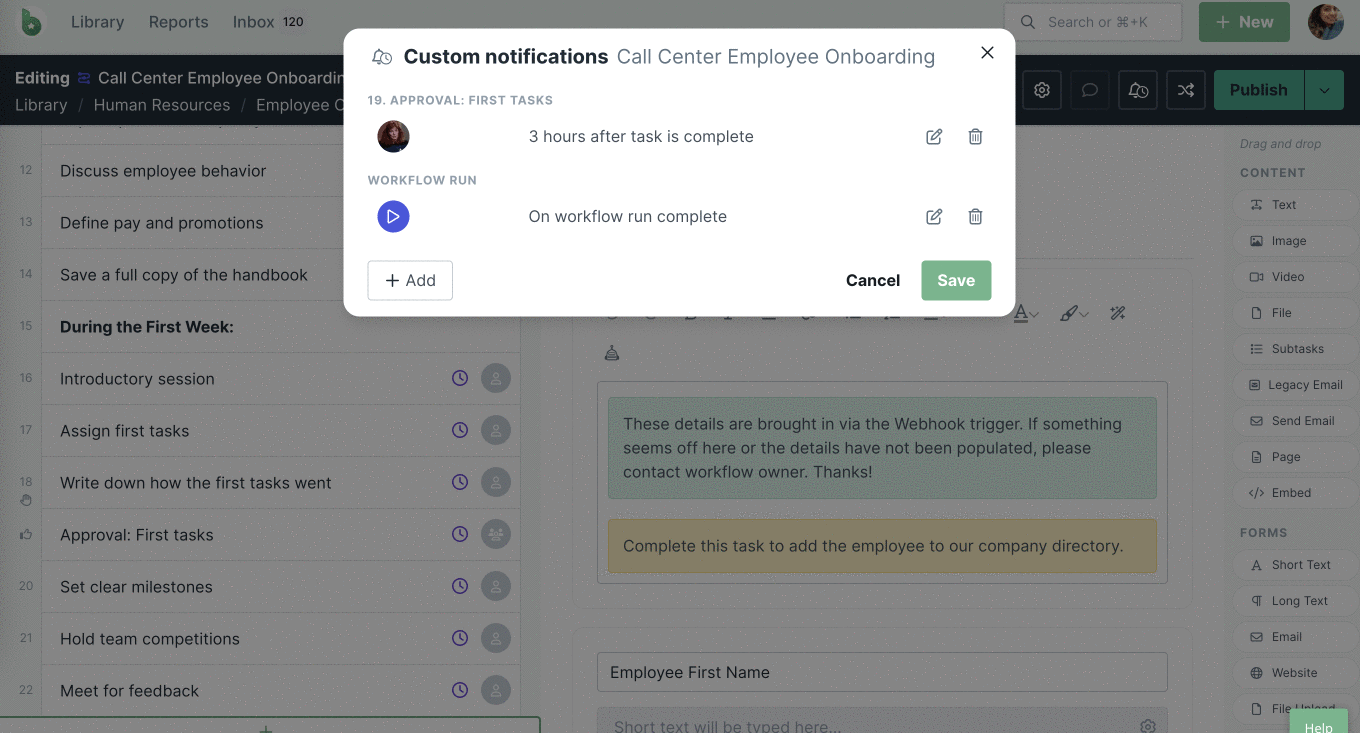Viewport: 1360px width, 733px height.
Task: Delete the 3 hours notification
Action: click(x=975, y=137)
